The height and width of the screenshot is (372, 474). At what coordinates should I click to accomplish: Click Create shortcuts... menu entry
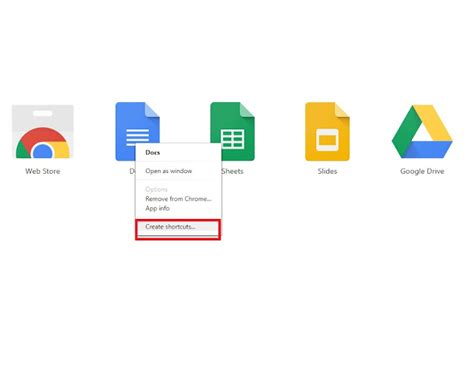(x=178, y=227)
